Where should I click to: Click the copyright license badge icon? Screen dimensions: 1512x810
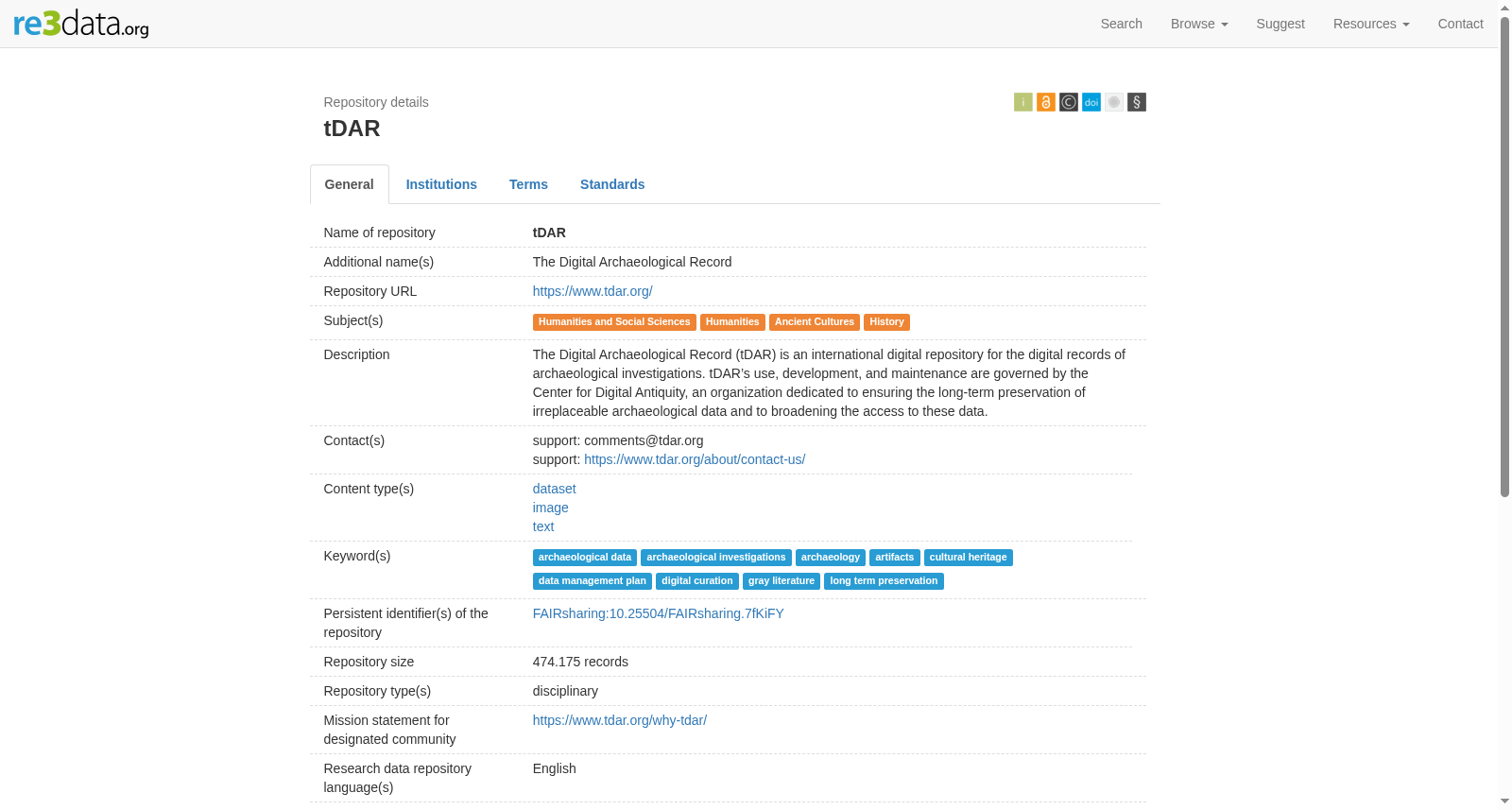pos(1068,102)
